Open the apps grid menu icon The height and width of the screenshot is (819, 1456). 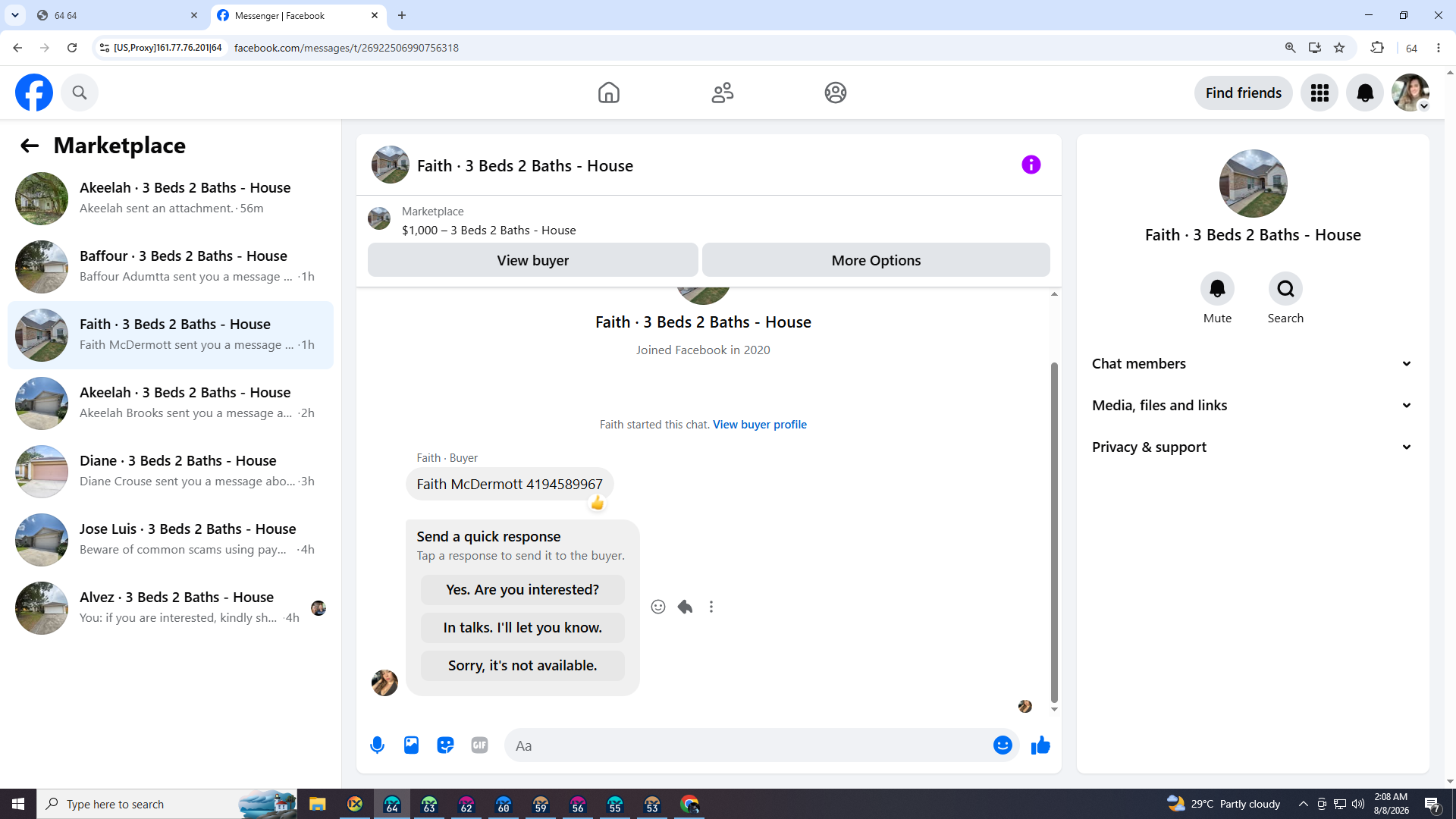point(1319,93)
